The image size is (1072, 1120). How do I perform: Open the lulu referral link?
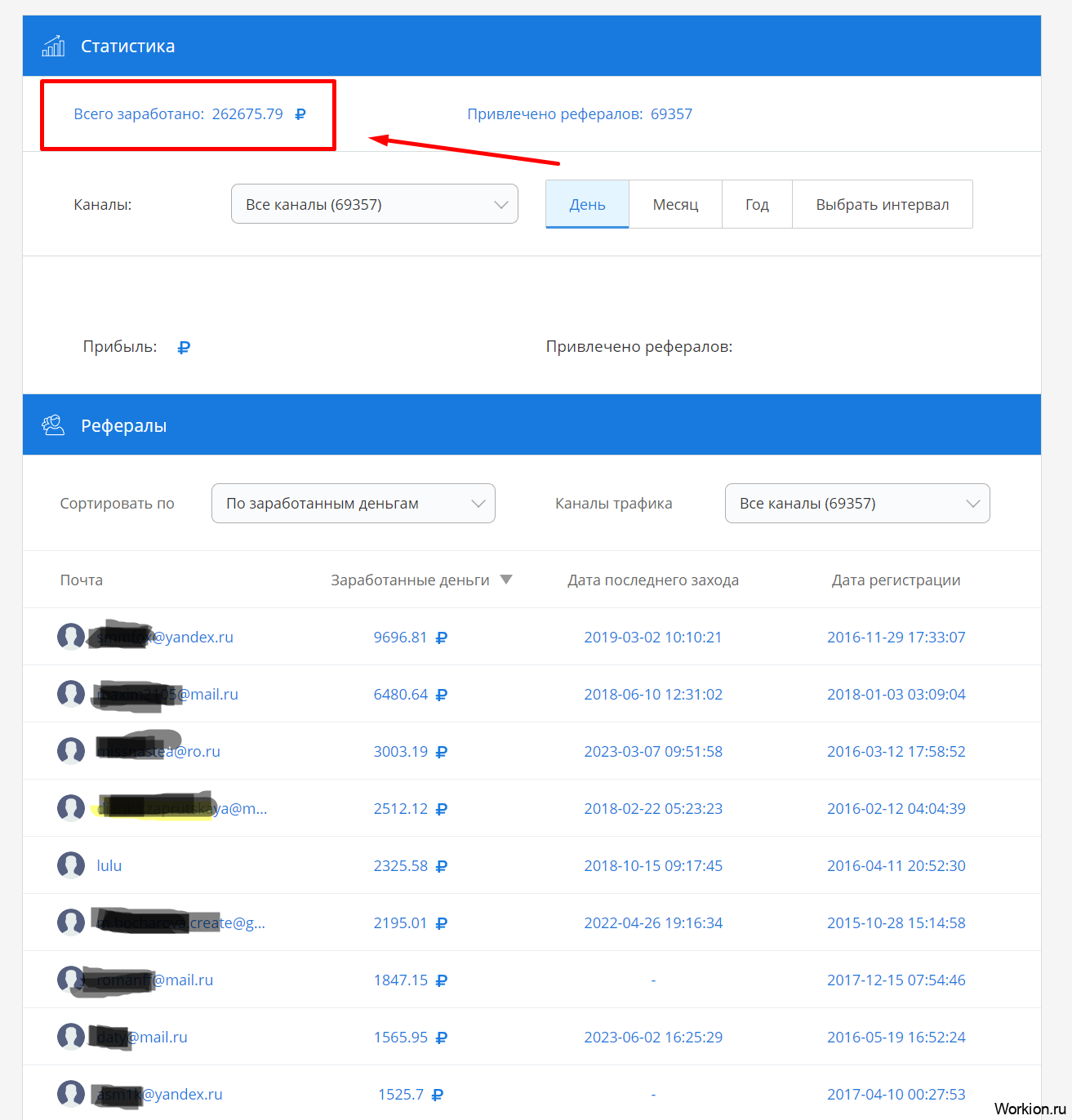click(x=109, y=865)
